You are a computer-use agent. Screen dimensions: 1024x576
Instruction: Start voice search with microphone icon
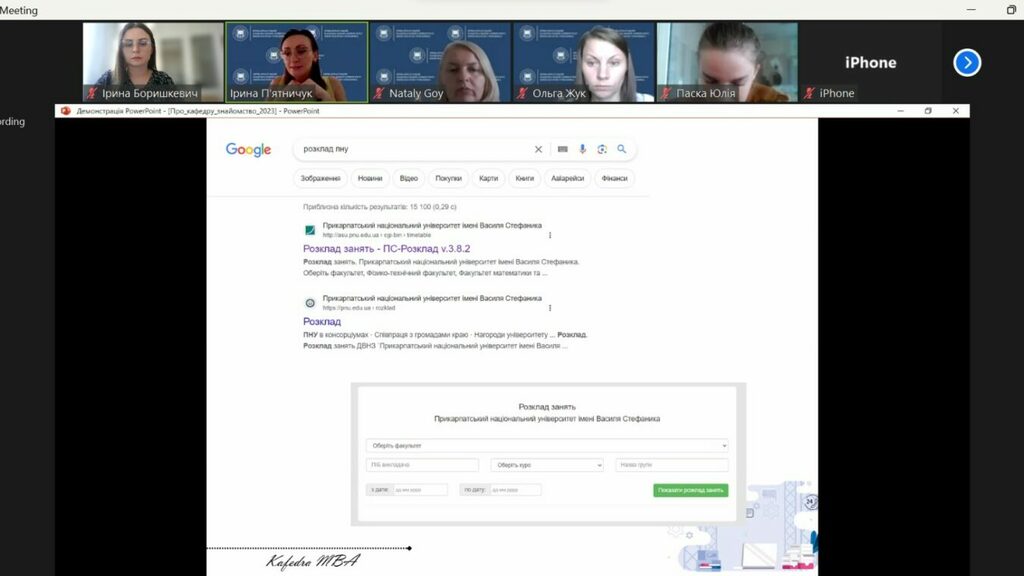click(583, 149)
